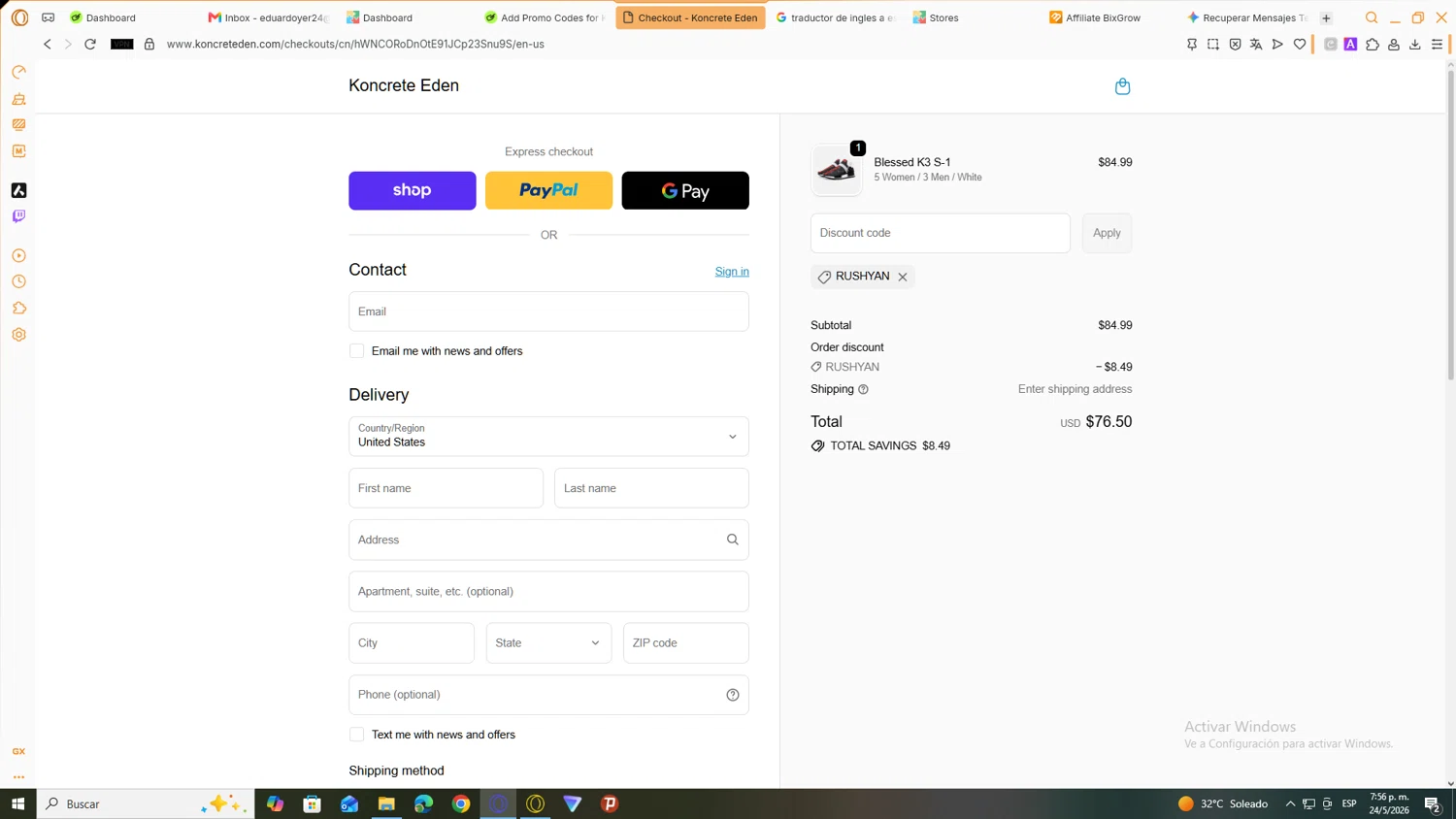1456x819 pixels.
Task: Open the Opera menu logo
Action: (x=19, y=17)
